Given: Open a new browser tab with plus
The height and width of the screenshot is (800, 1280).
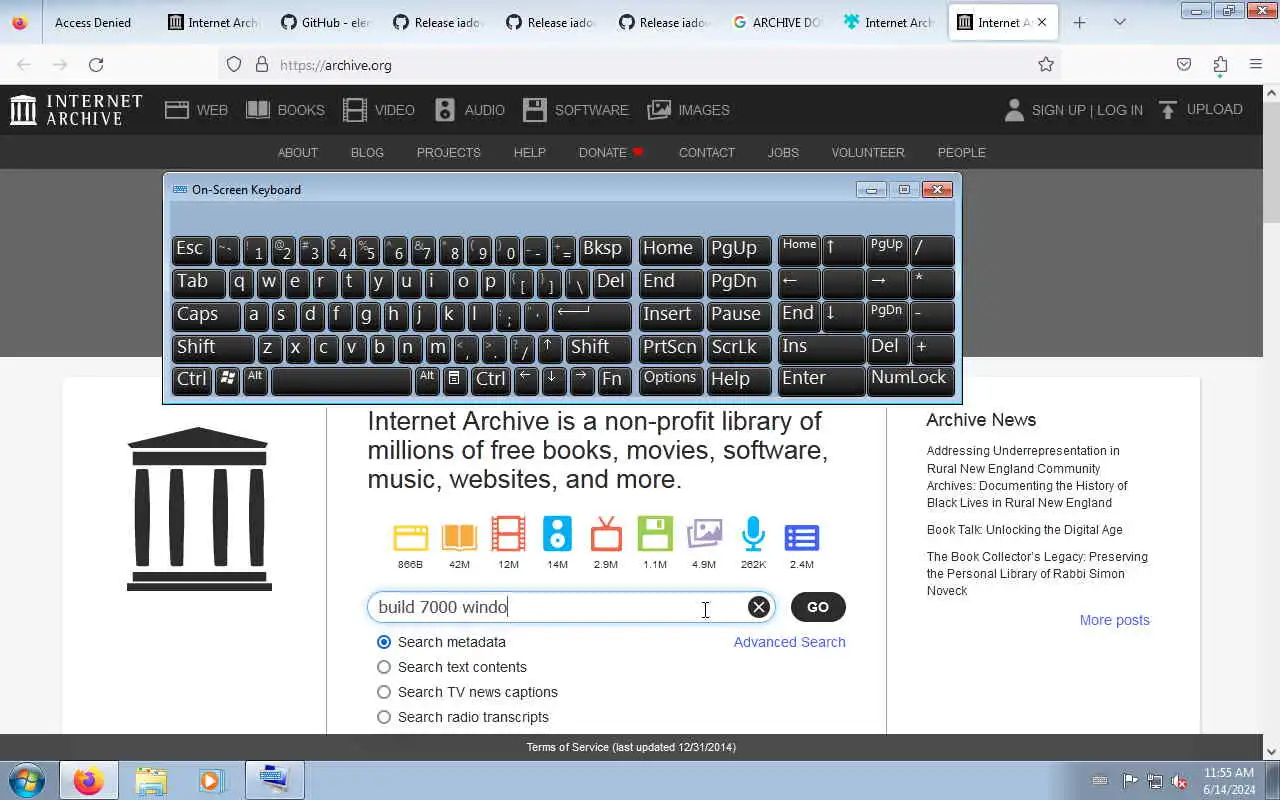Looking at the screenshot, I should coord(1079,22).
